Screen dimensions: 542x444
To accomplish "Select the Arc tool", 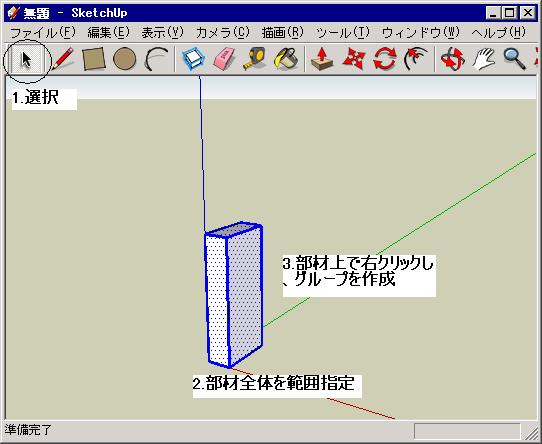I will 156,59.
